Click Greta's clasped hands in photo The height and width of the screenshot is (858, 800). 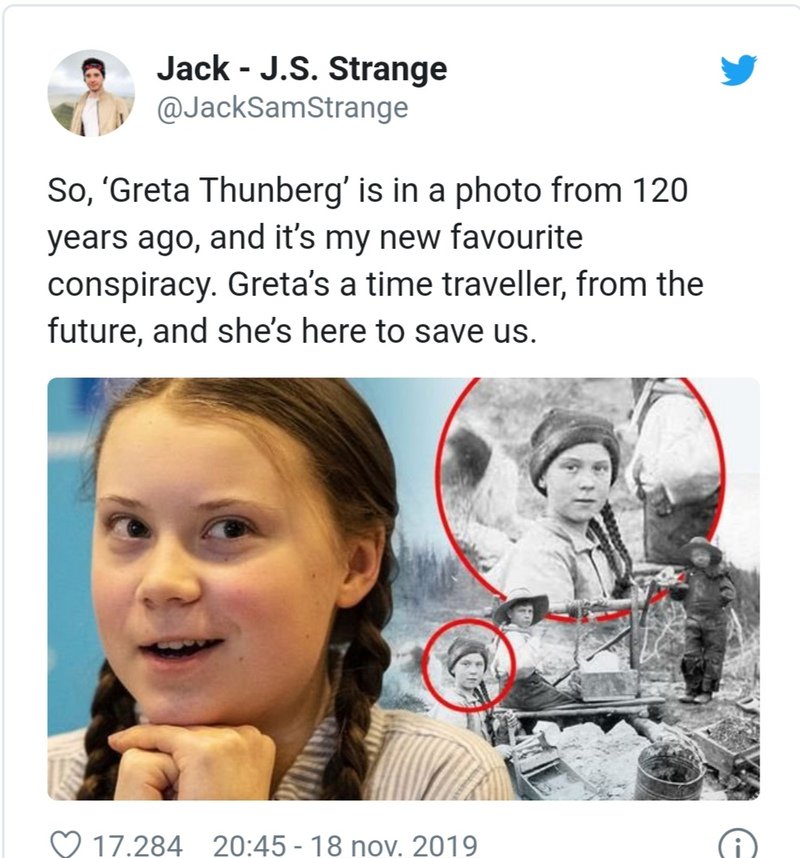(192, 763)
